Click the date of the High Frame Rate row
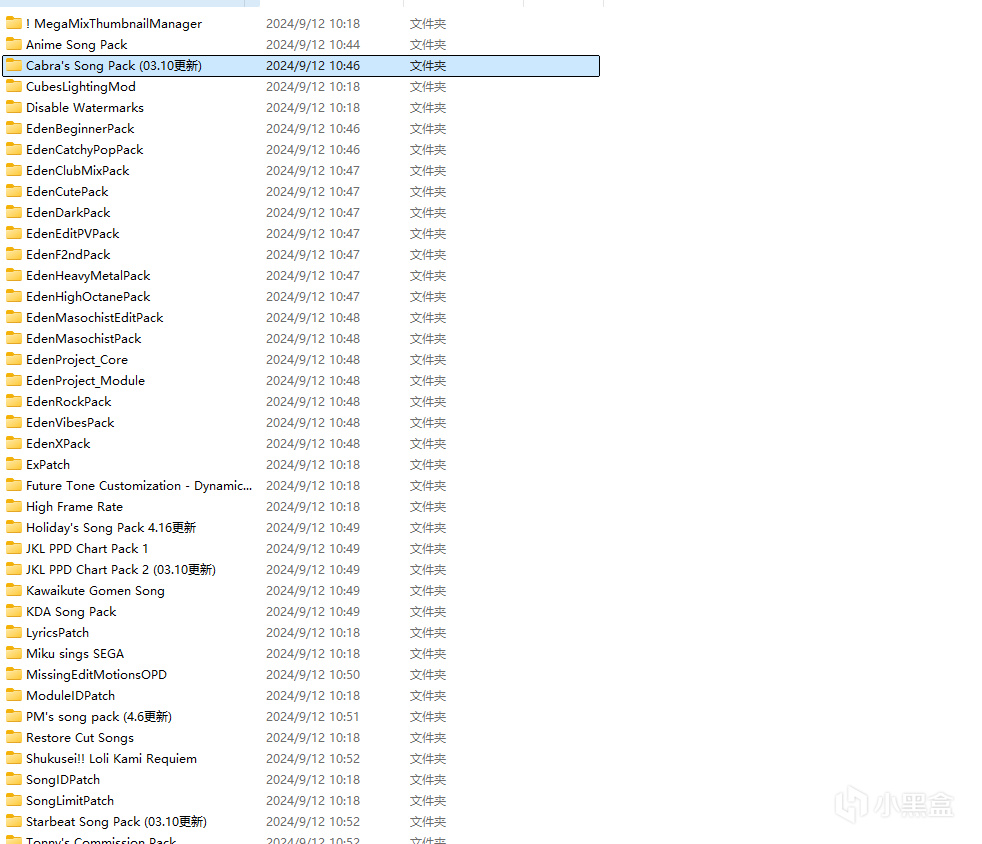The image size is (982, 844). click(x=313, y=507)
